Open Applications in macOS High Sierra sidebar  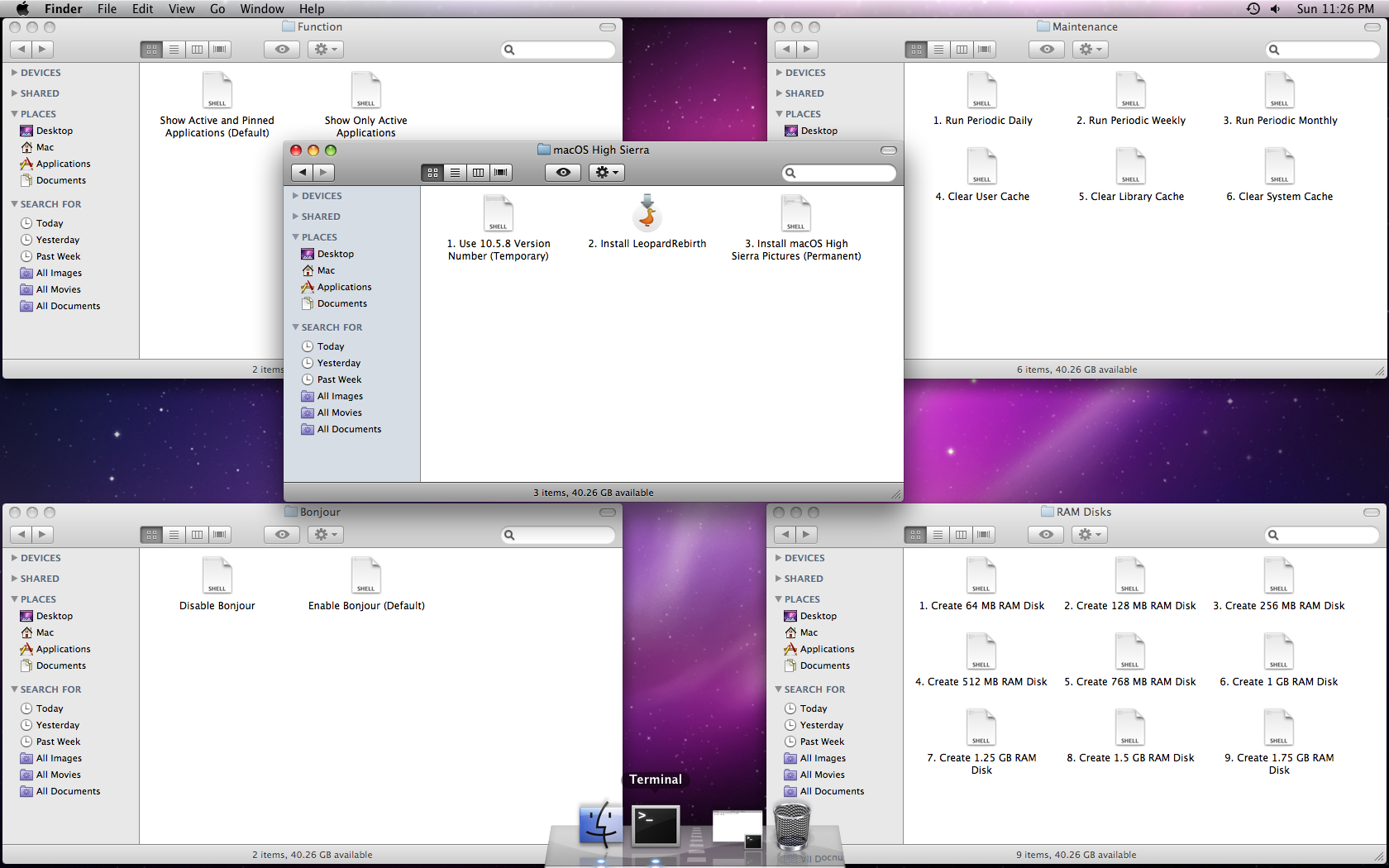pos(345,287)
